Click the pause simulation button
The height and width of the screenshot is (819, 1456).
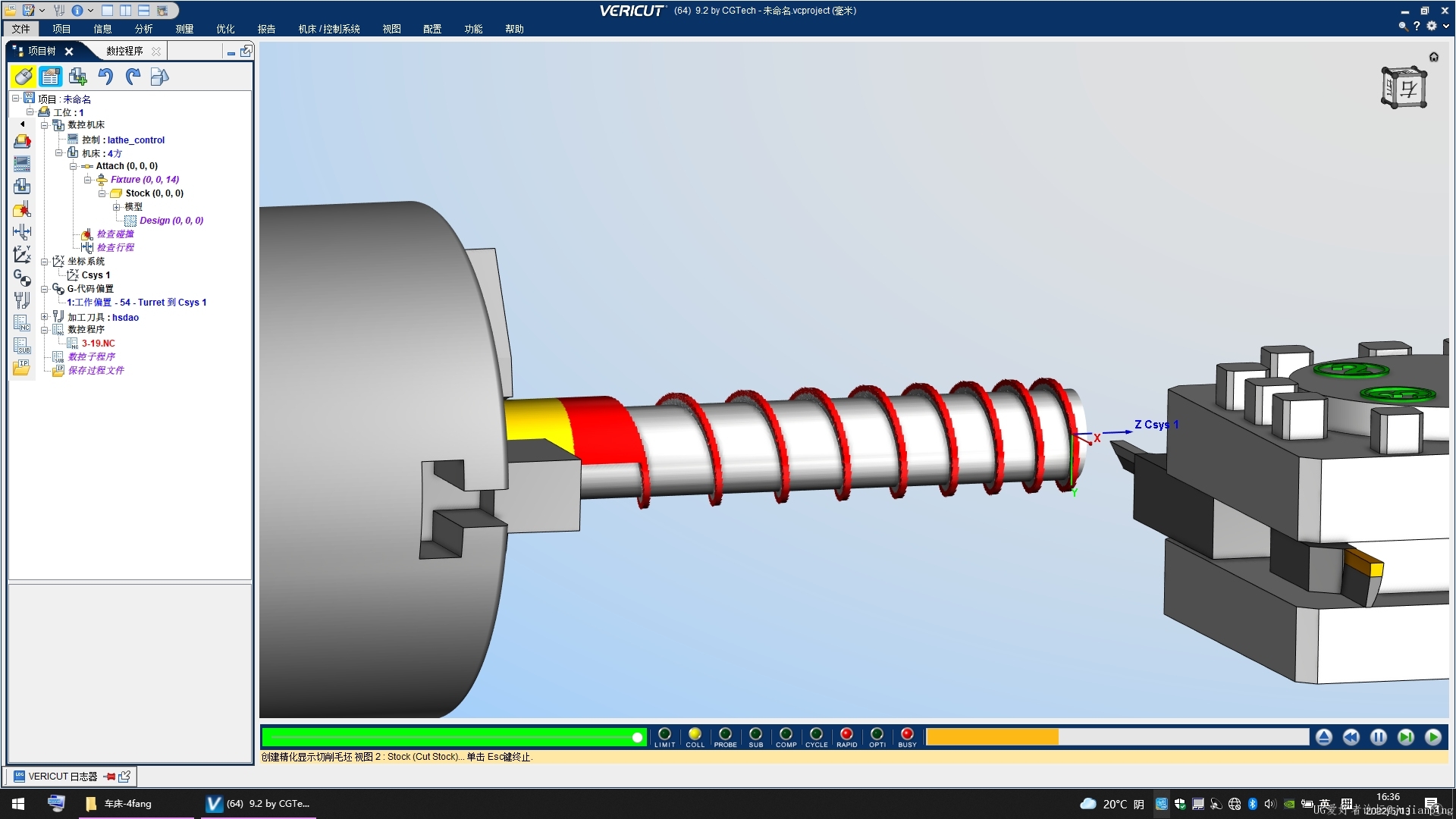pyautogui.click(x=1379, y=737)
